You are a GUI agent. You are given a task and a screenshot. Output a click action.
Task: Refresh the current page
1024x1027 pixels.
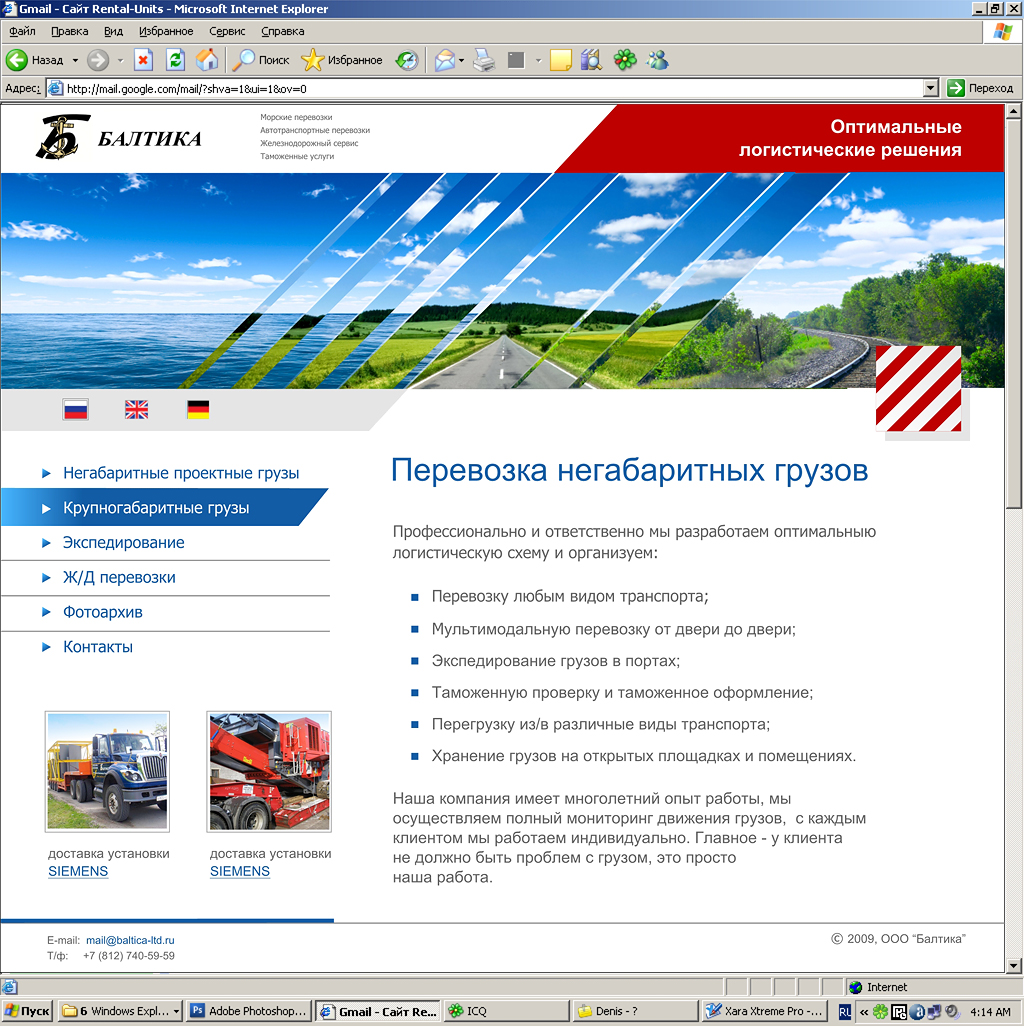pyautogui.click(x=174, y=60)
